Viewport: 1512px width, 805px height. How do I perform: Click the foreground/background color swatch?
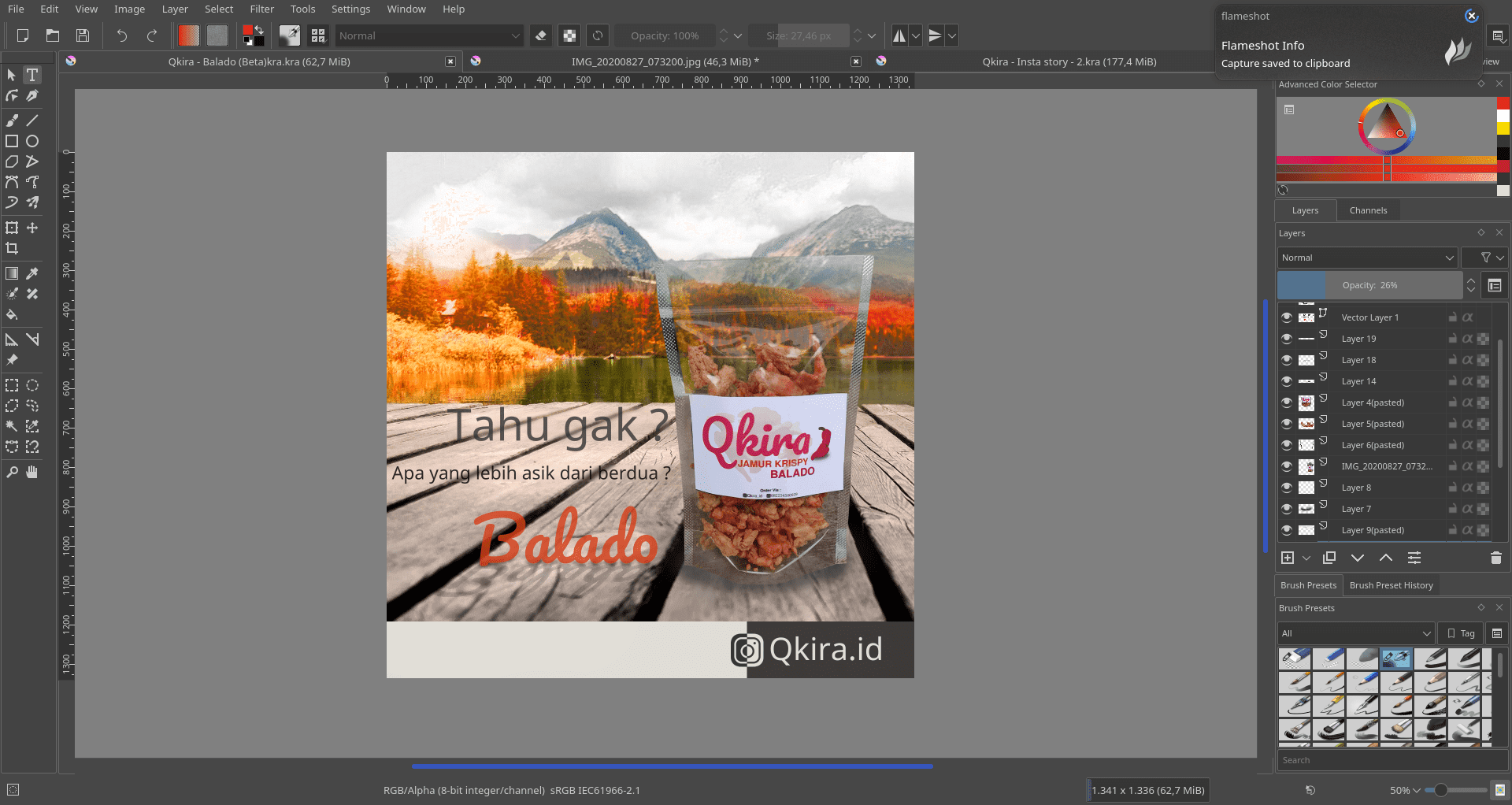[x=254, y=35]
